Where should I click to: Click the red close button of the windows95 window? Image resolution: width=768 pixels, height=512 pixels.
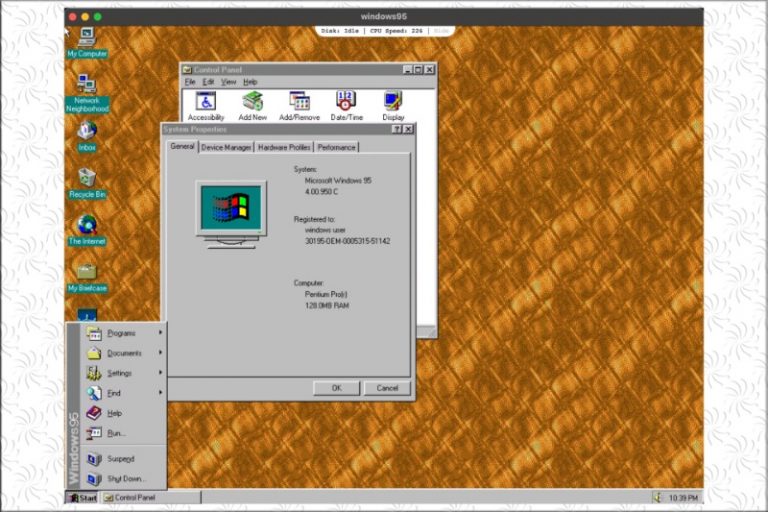click(x=72, y=17)
